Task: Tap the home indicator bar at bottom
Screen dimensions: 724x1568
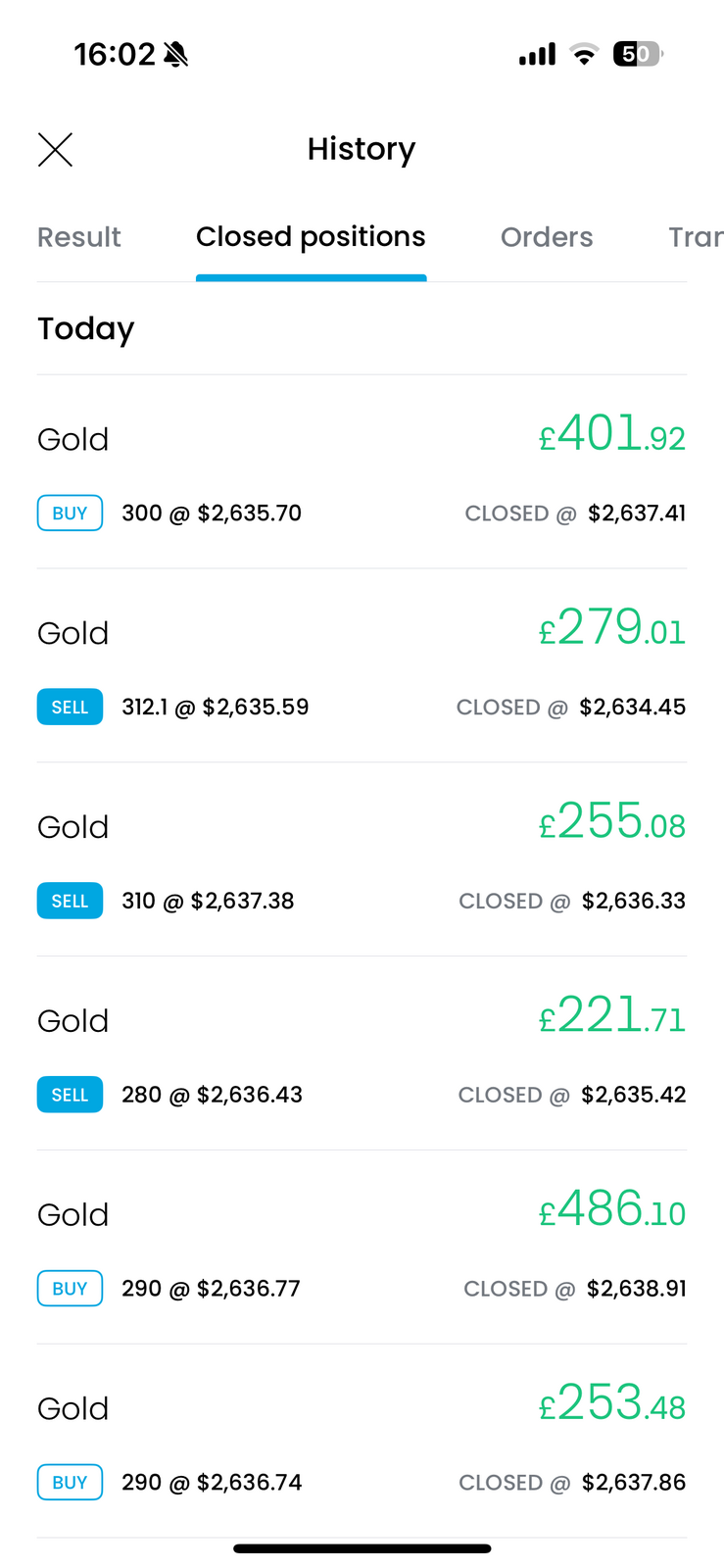Action: 362,1548
